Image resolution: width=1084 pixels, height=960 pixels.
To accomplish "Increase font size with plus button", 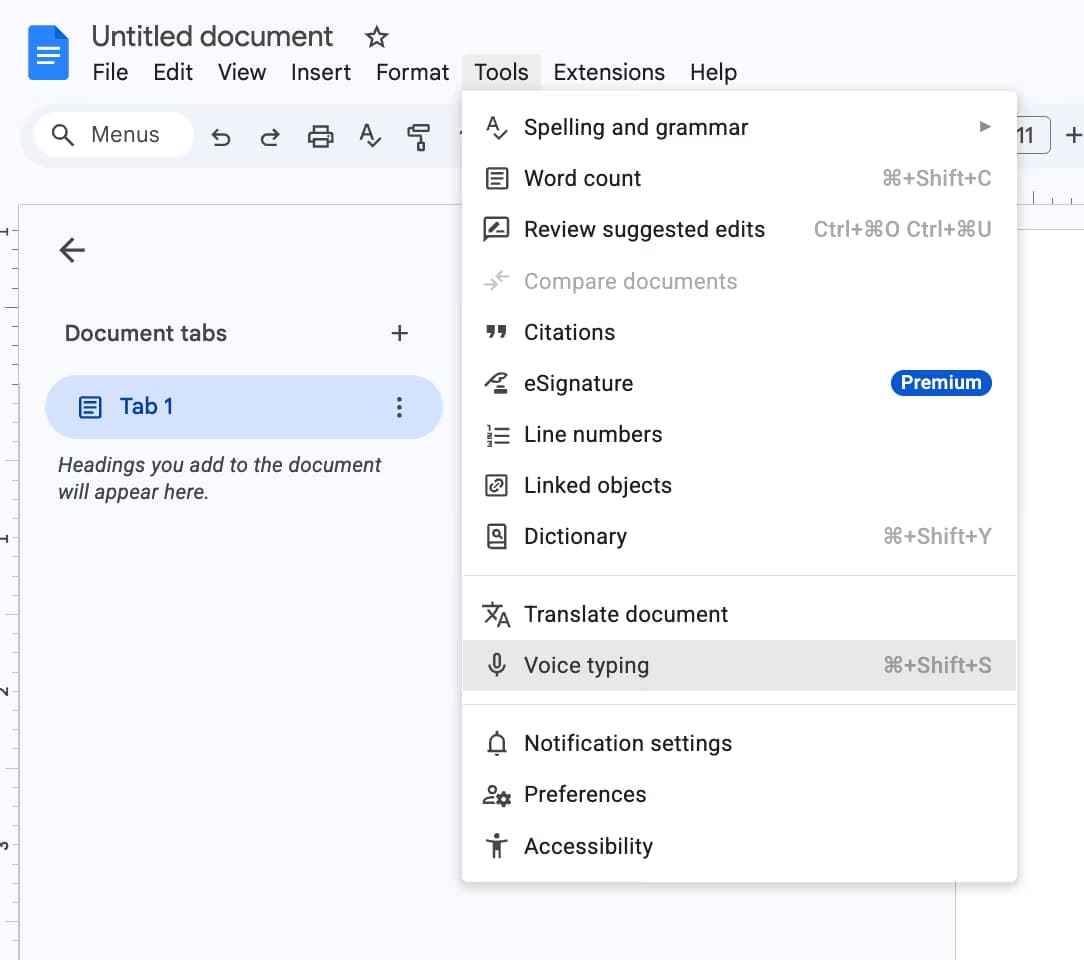I will click(1072, 135).
